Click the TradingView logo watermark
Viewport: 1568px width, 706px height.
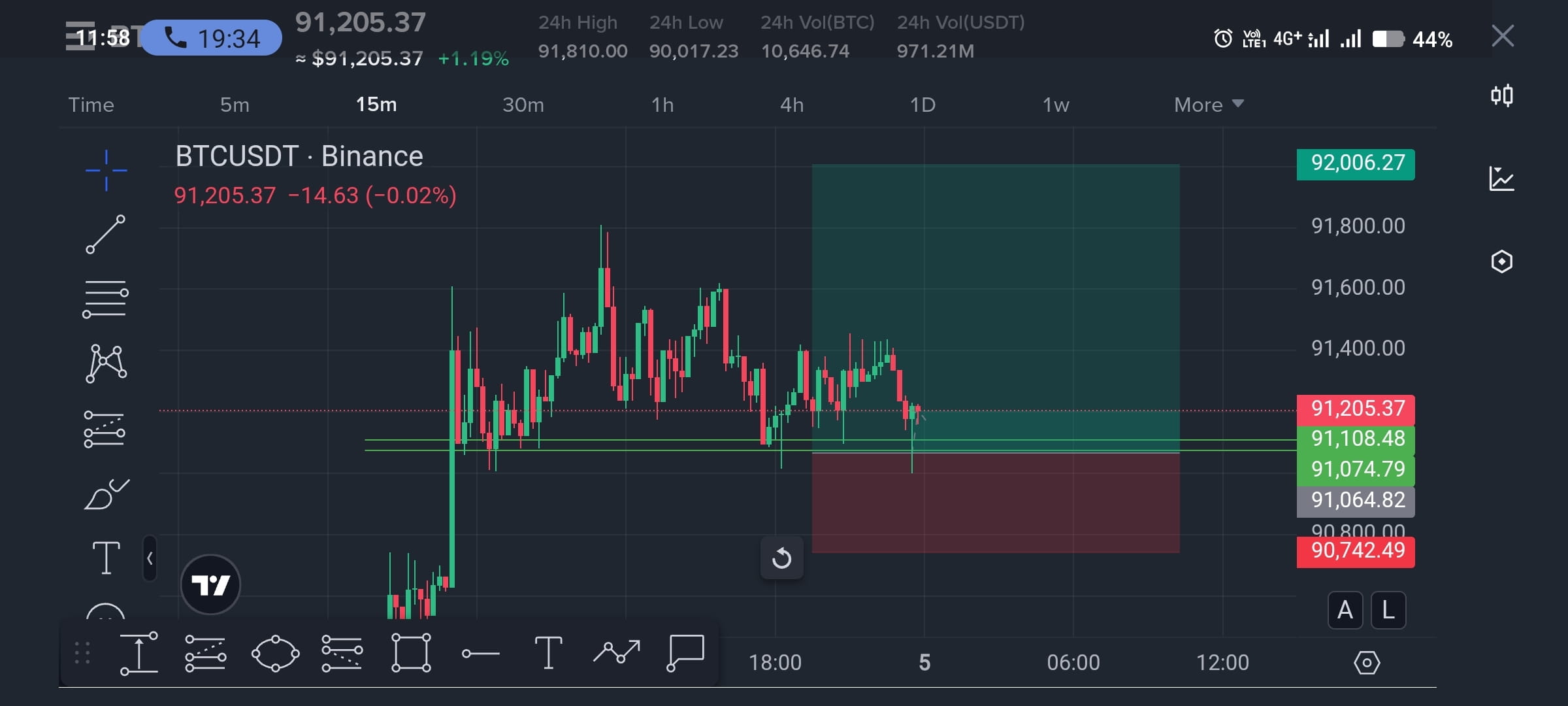pos(210,584)
